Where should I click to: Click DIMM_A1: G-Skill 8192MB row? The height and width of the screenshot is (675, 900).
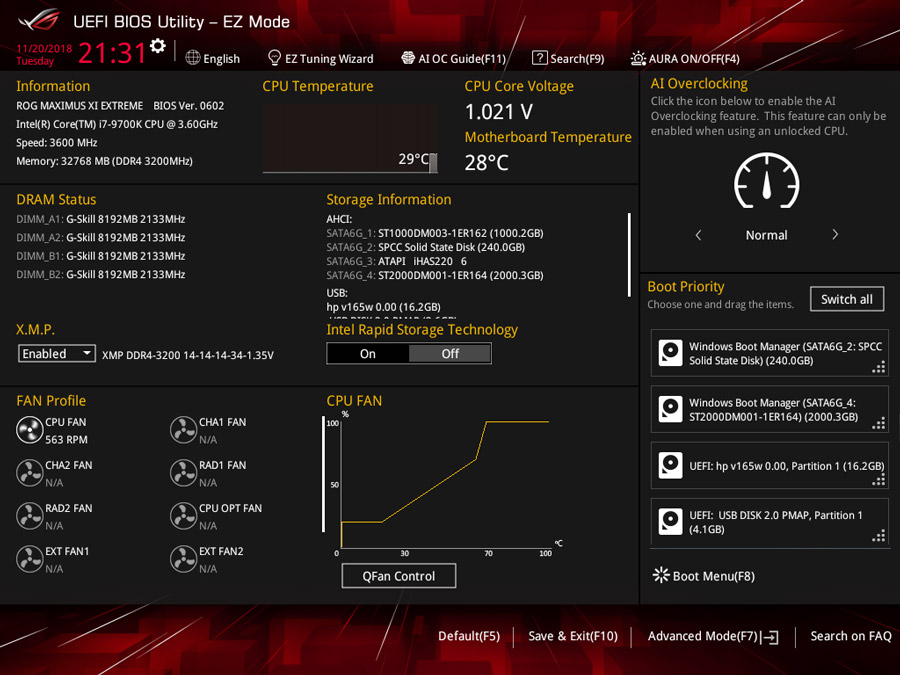100,219
